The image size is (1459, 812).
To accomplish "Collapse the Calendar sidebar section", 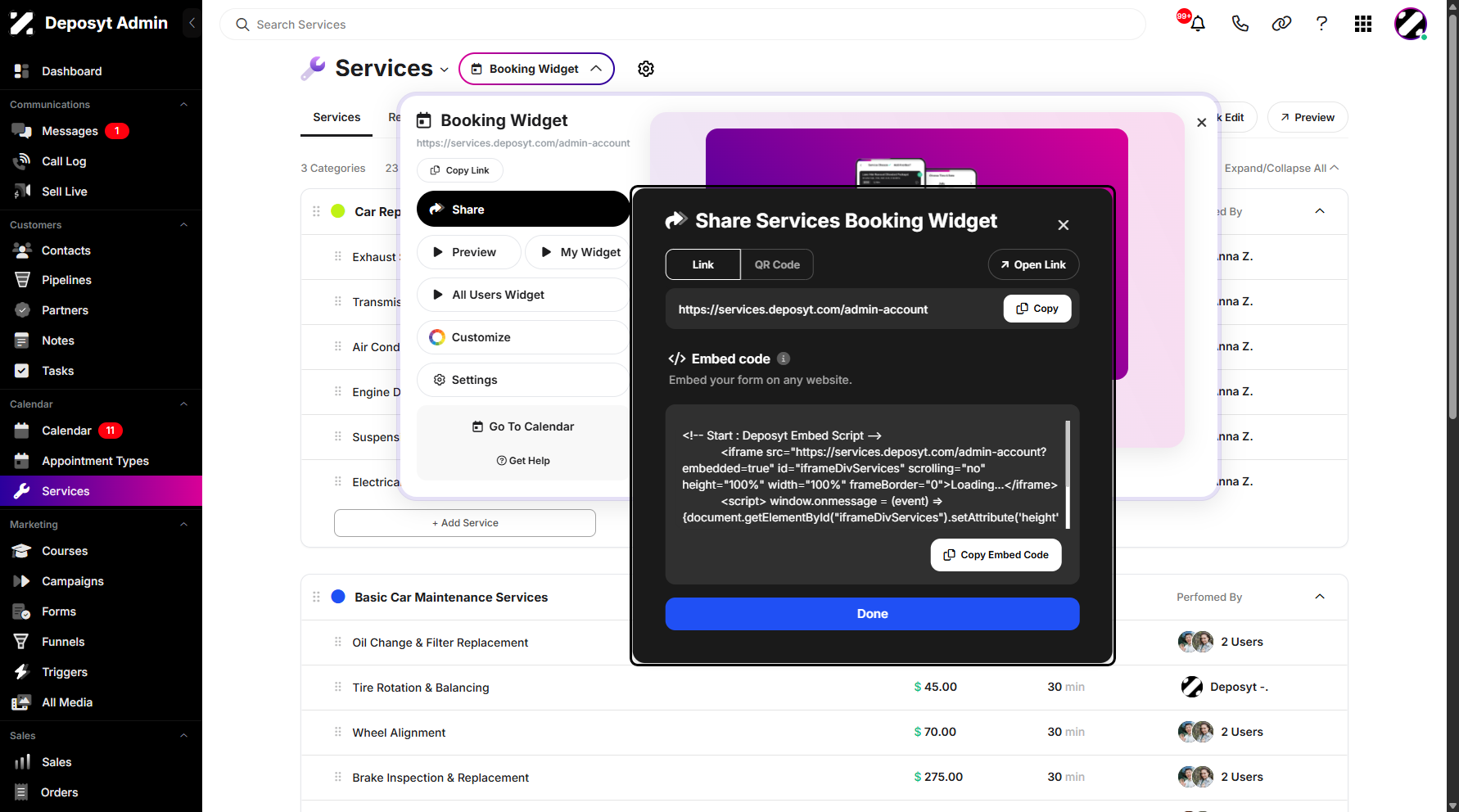I will click(183, 404).
